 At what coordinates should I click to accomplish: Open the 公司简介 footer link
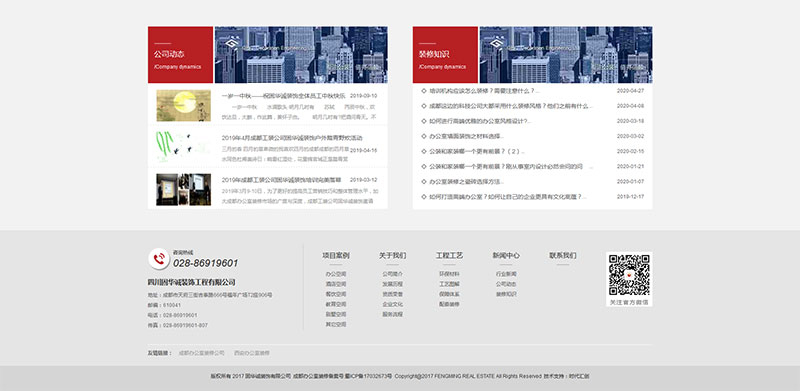(x=392, y=274)
